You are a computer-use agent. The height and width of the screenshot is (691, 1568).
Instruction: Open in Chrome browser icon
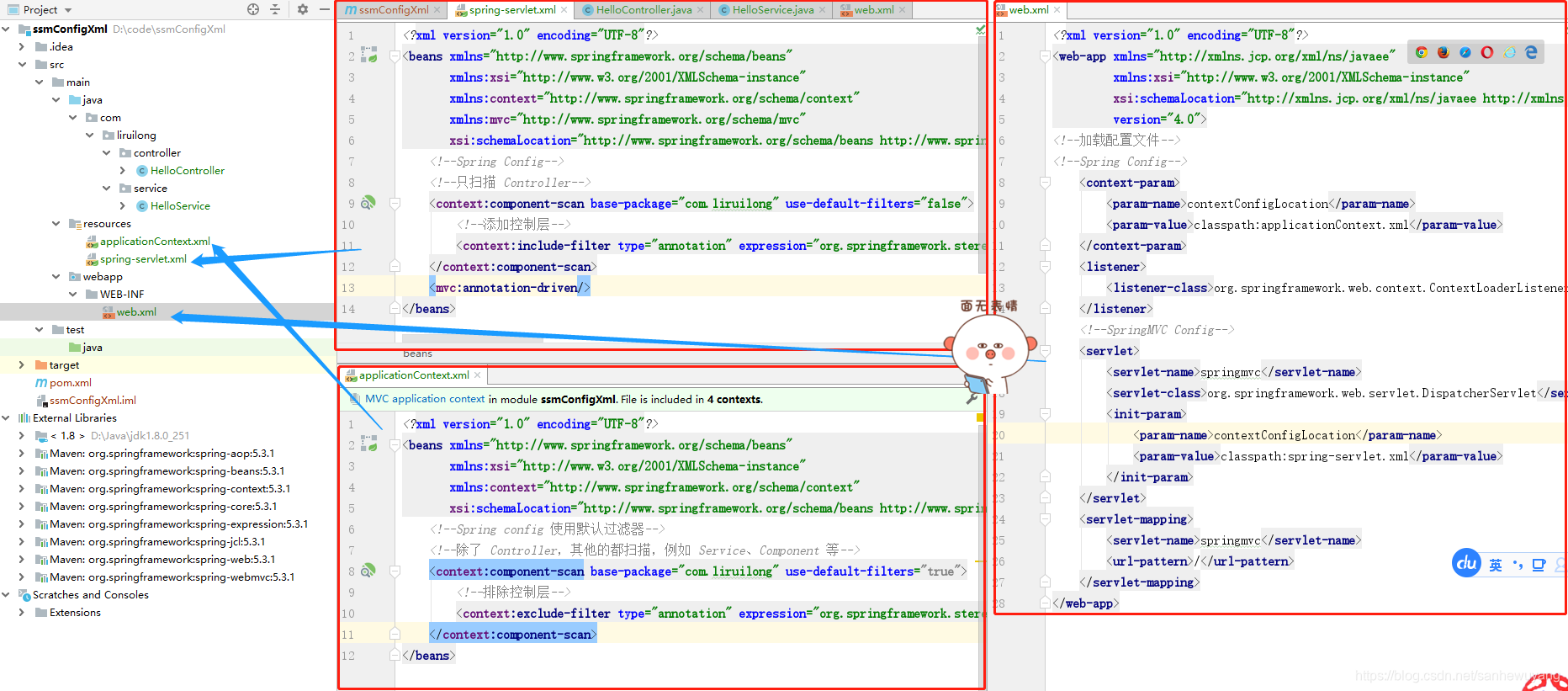click(1422, 52)
